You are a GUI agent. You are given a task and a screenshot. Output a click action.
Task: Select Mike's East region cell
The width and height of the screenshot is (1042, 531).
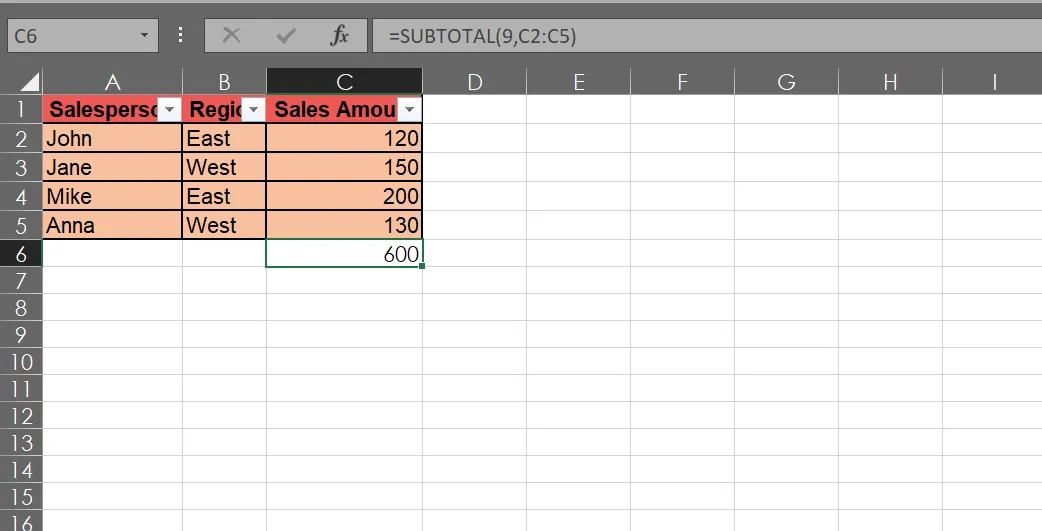(224, 196)
